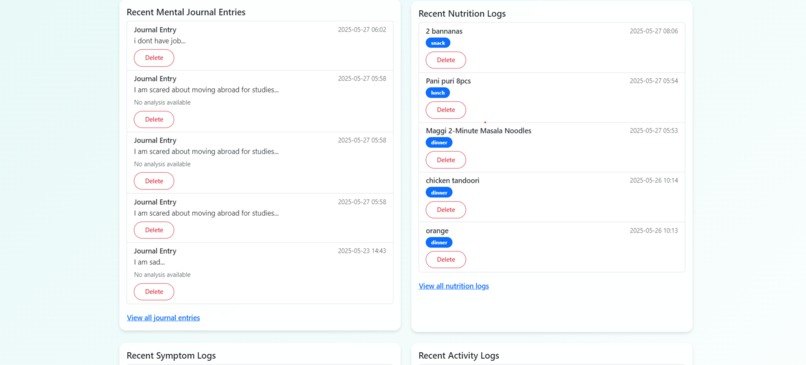
Task: Delete the "i dont have job" journal entry
Action: point(154,58)
